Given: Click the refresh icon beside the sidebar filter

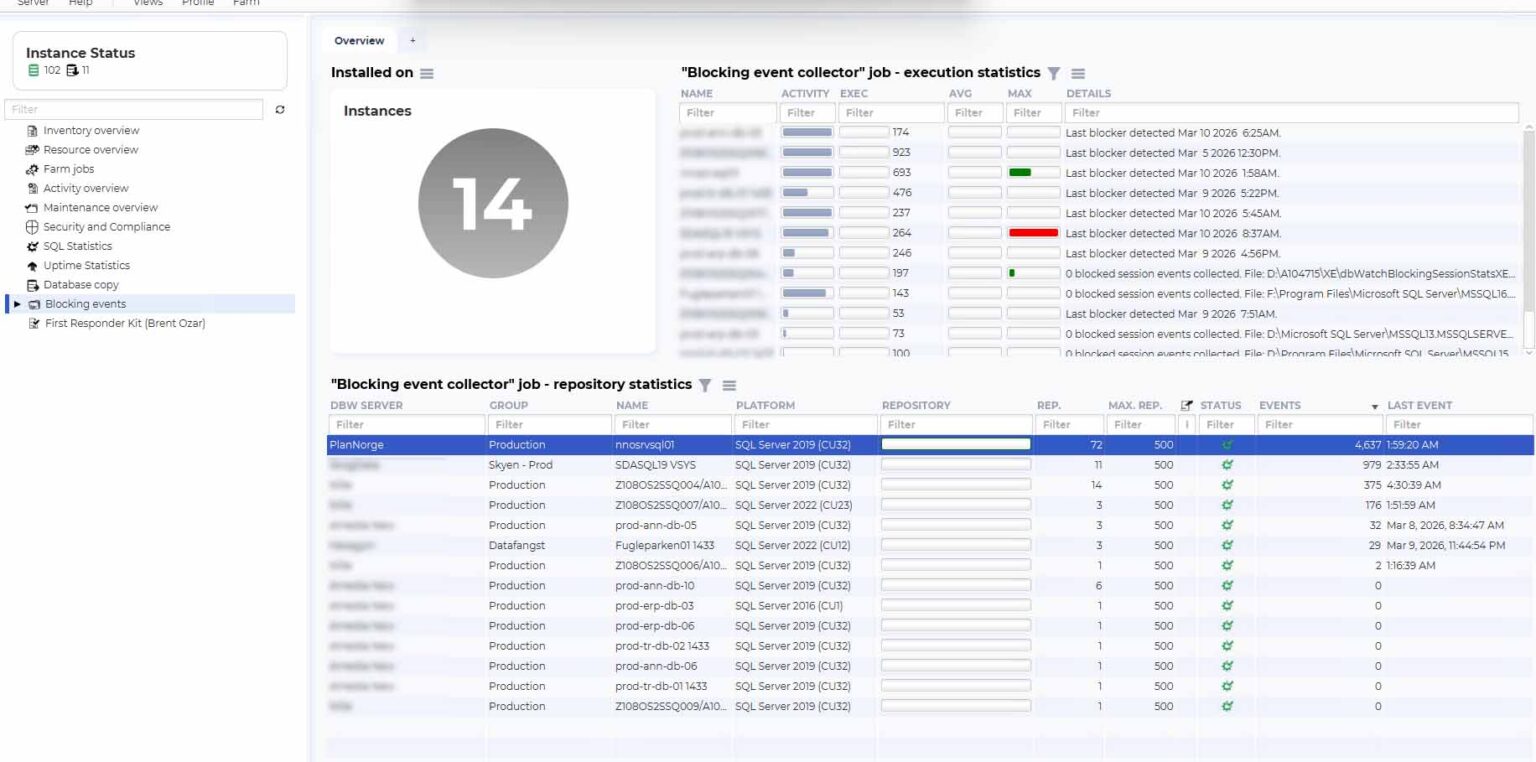Looking at the screenshot, I should point(280,110).
